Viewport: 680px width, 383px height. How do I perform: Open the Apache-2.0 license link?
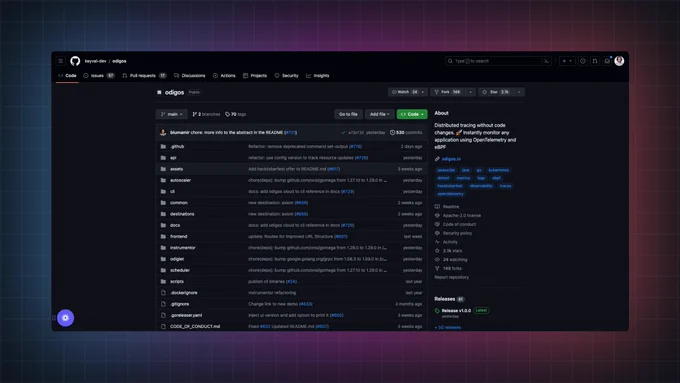tap(461, 216)
